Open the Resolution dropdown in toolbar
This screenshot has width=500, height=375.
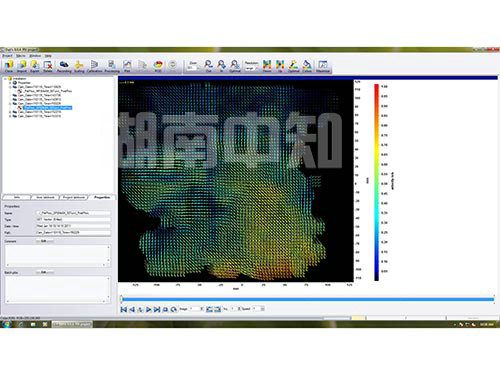coord(251,68)
